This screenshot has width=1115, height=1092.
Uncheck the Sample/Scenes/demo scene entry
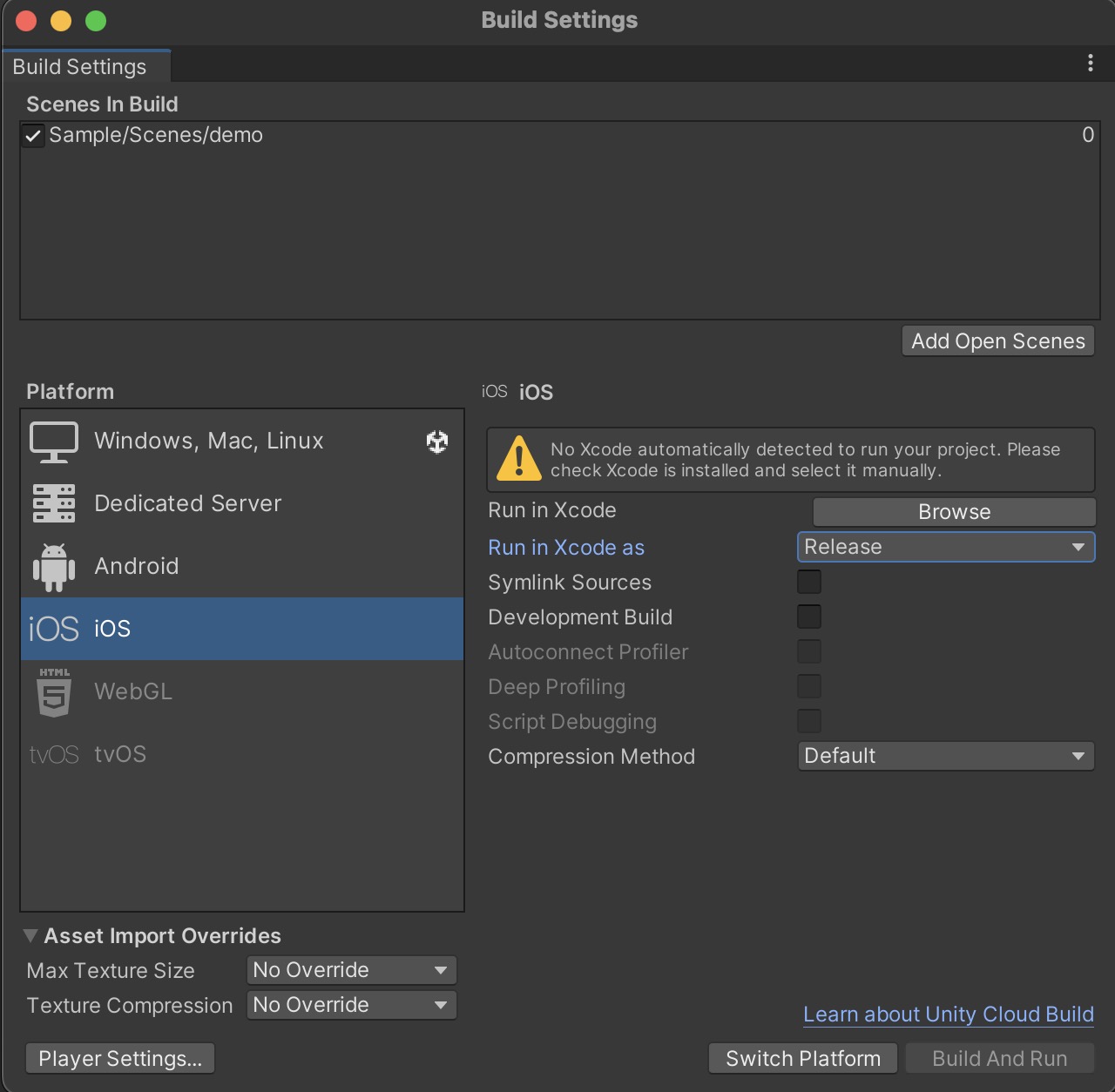32,136
